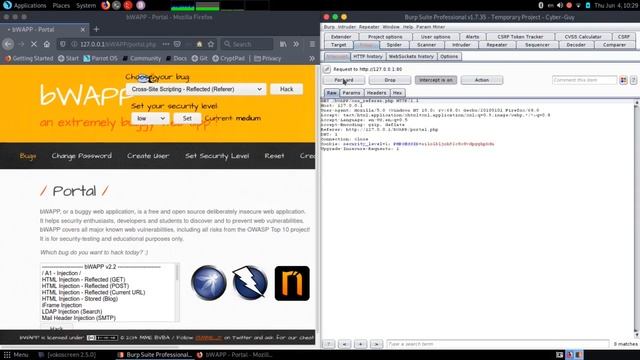This screenshot has width=640, height=360.
Task: Open Parrot OS bookmark
Action: pyautogui.click(x=100, y=58)
